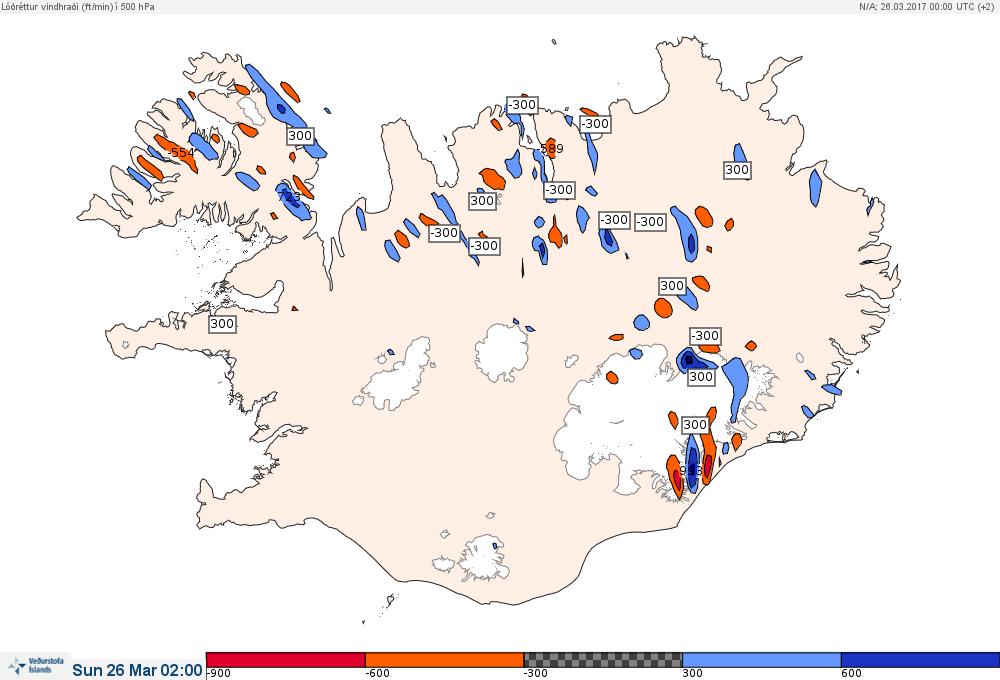Image resolution: width=1000 pixels, height=680 pixels.
Task: Click the white Hofsjökull glacier in central Iceland
Action: coord(502,352)
